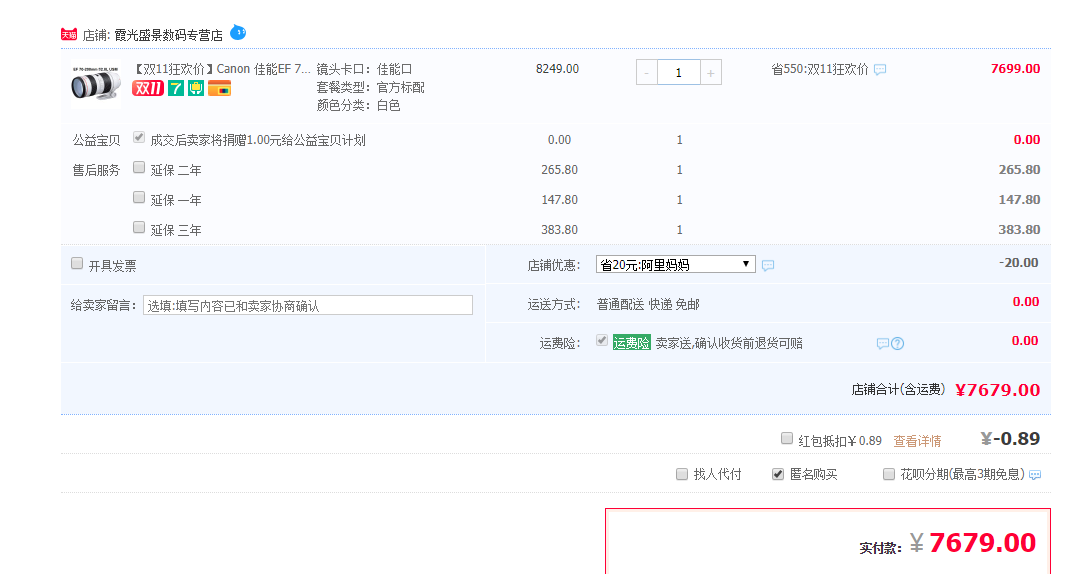1074x574 pixels.
Task: Click info bubble icon after 花呗分期
Action: point(1035,475)
